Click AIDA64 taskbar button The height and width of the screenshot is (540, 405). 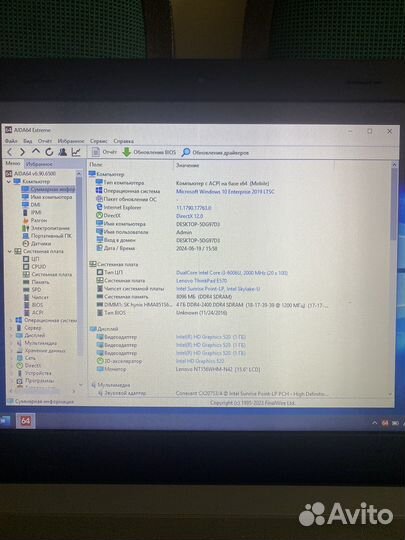click(25, 420)
